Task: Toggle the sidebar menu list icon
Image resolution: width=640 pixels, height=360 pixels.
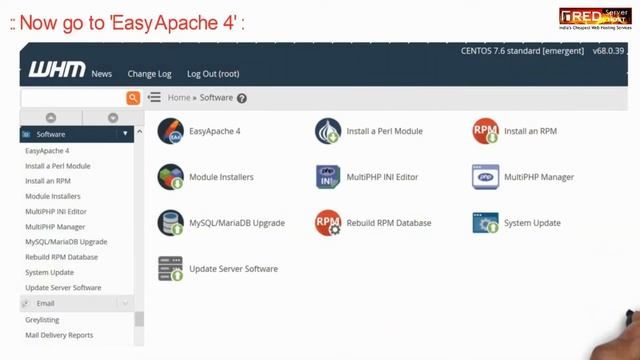Action: coord(154,98)
